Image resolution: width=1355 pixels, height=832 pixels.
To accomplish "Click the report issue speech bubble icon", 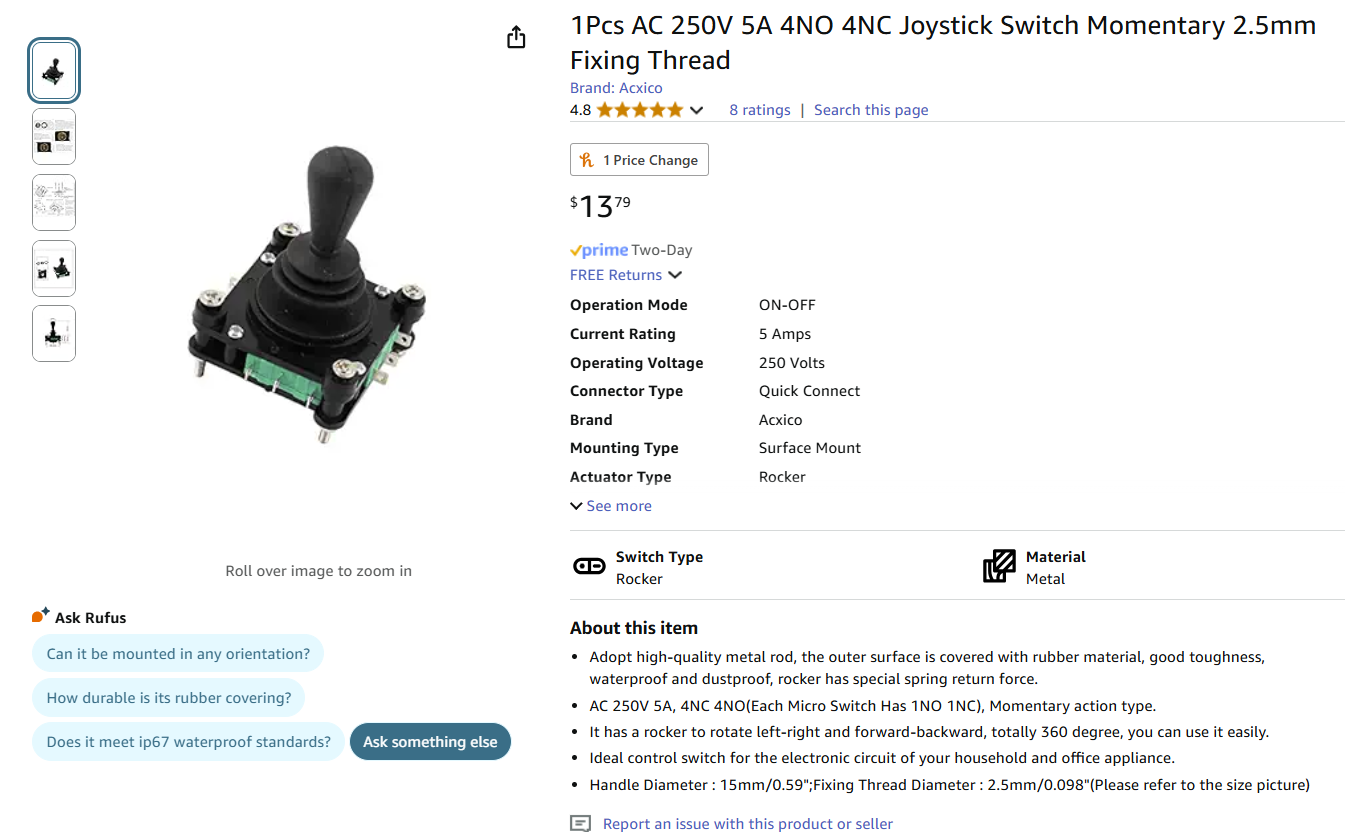I will [x=580, y=824].
